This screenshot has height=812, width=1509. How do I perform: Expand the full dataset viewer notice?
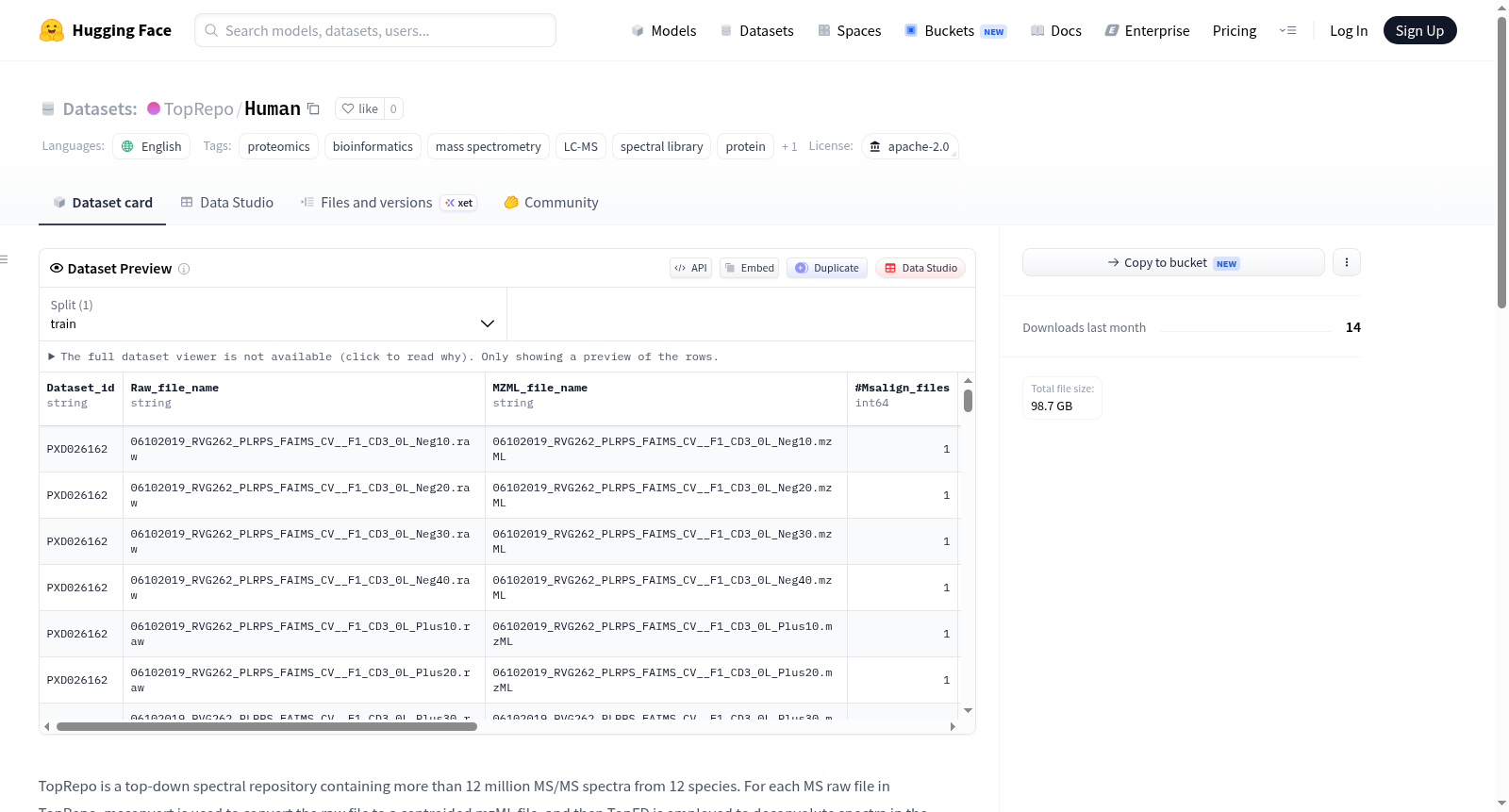point(383,356)
